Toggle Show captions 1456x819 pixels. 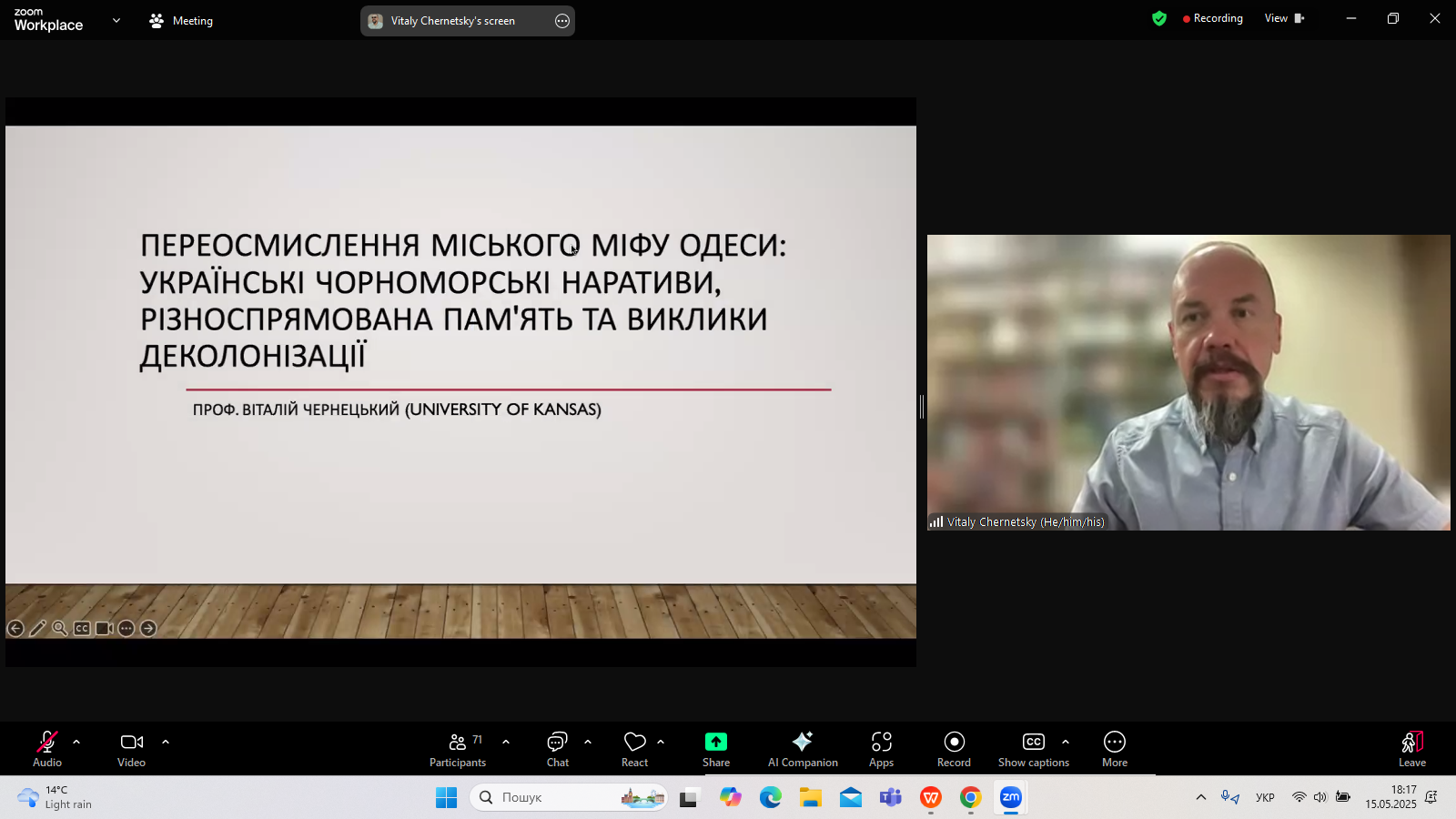[x=1033, y=750]
